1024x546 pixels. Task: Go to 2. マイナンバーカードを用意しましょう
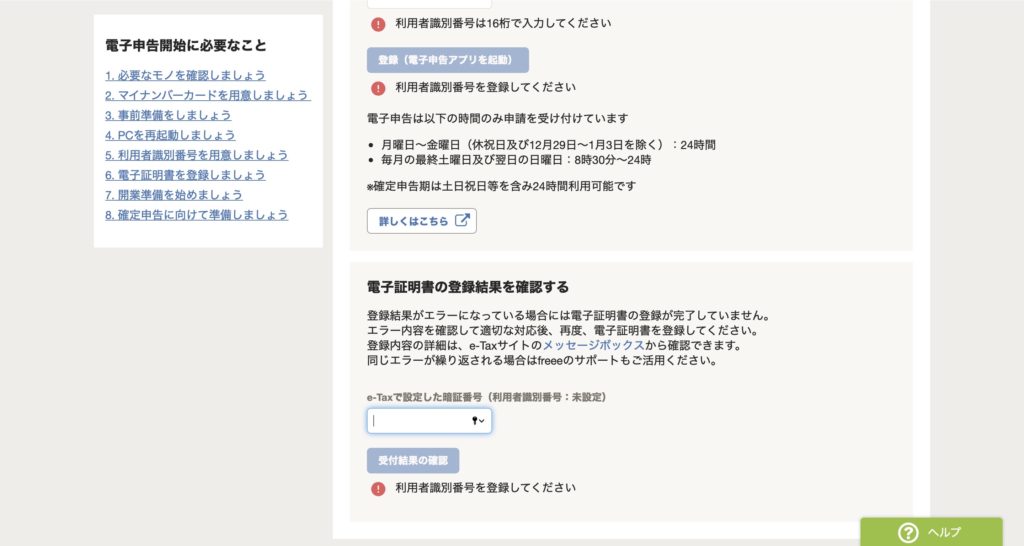point(208,95)
